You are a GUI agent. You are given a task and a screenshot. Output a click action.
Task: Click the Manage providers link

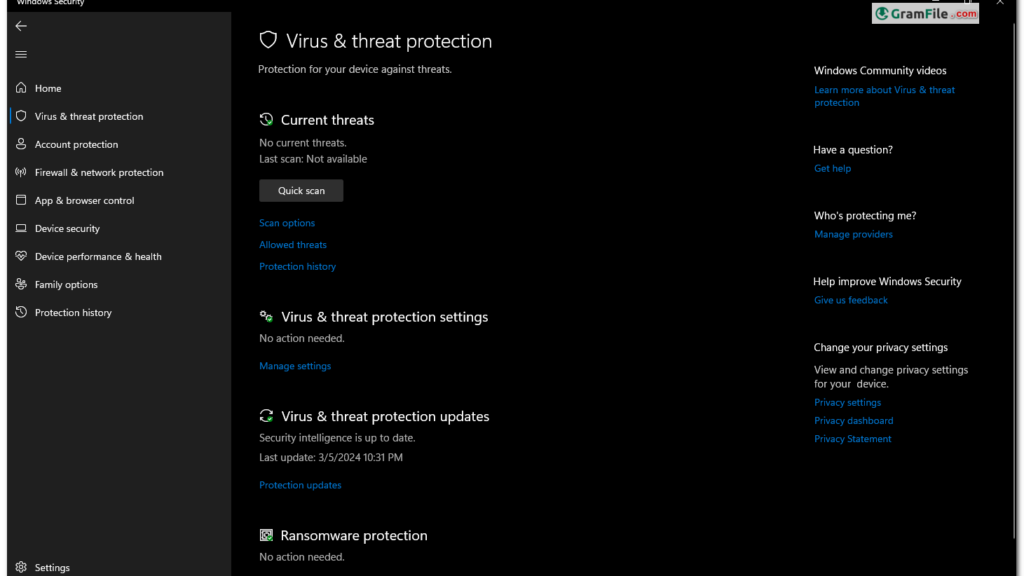[853, 234]
